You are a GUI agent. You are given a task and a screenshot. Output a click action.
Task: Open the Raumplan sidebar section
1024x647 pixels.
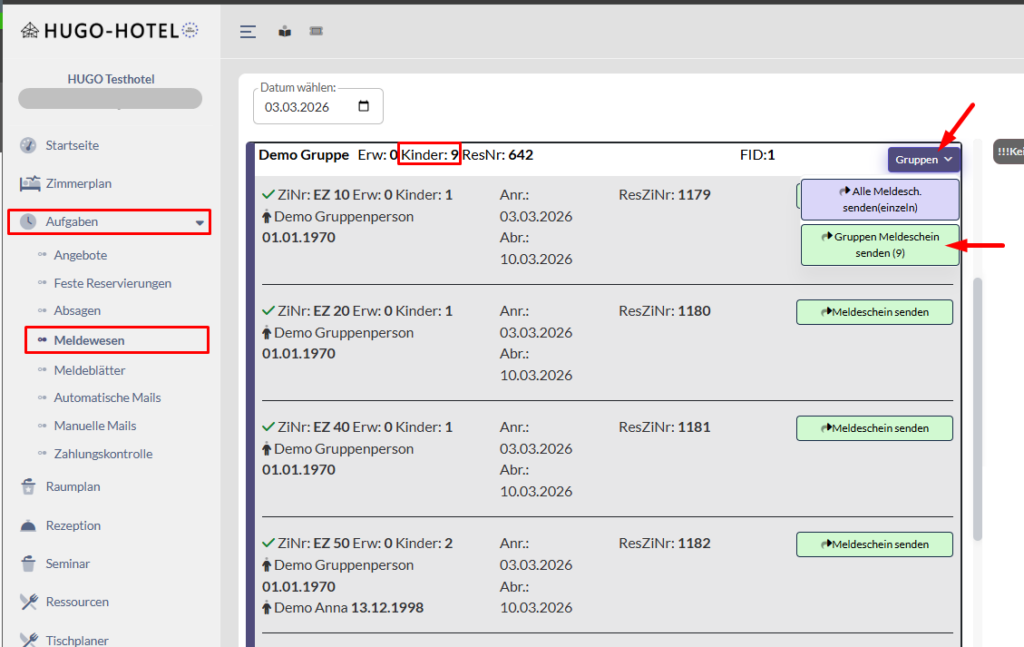(x=73, y=487)
